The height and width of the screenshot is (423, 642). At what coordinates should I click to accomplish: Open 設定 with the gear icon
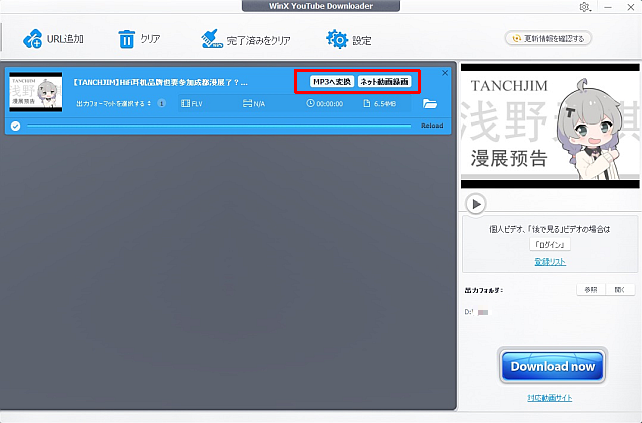tap(337, 39)
